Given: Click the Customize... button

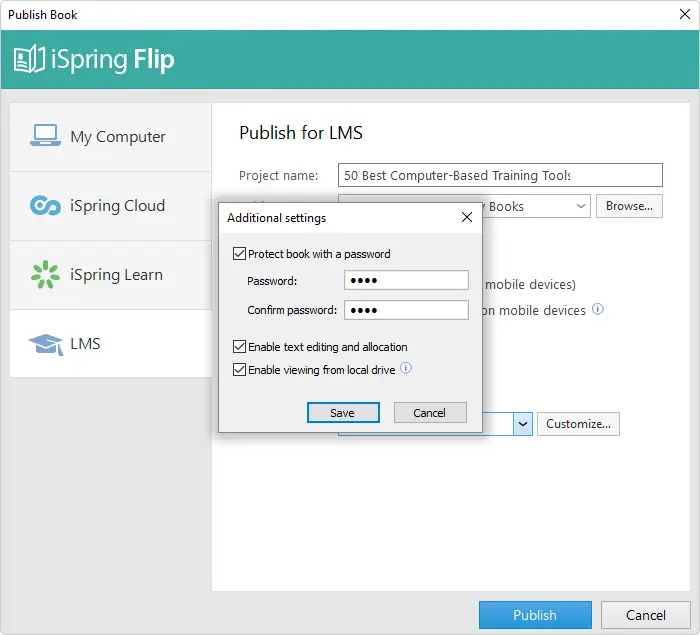Looking at the screenshot, I should (578, 424).
